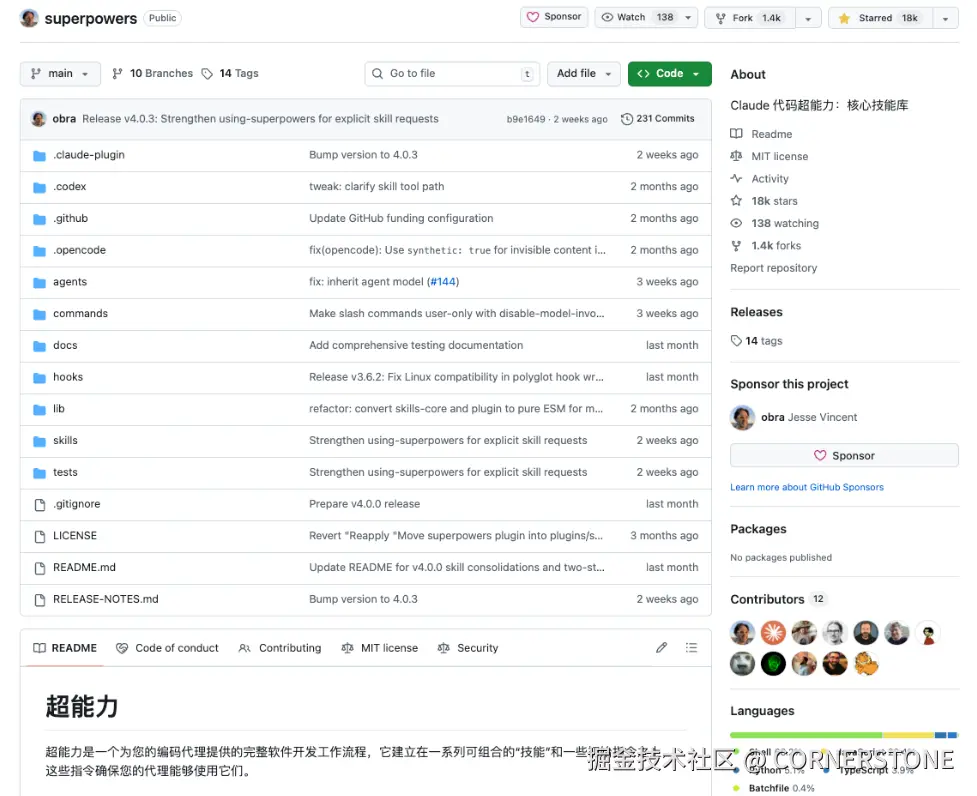Open the #144 pull request link
Viewport: 977px width, 796px height.
(443, 282)
